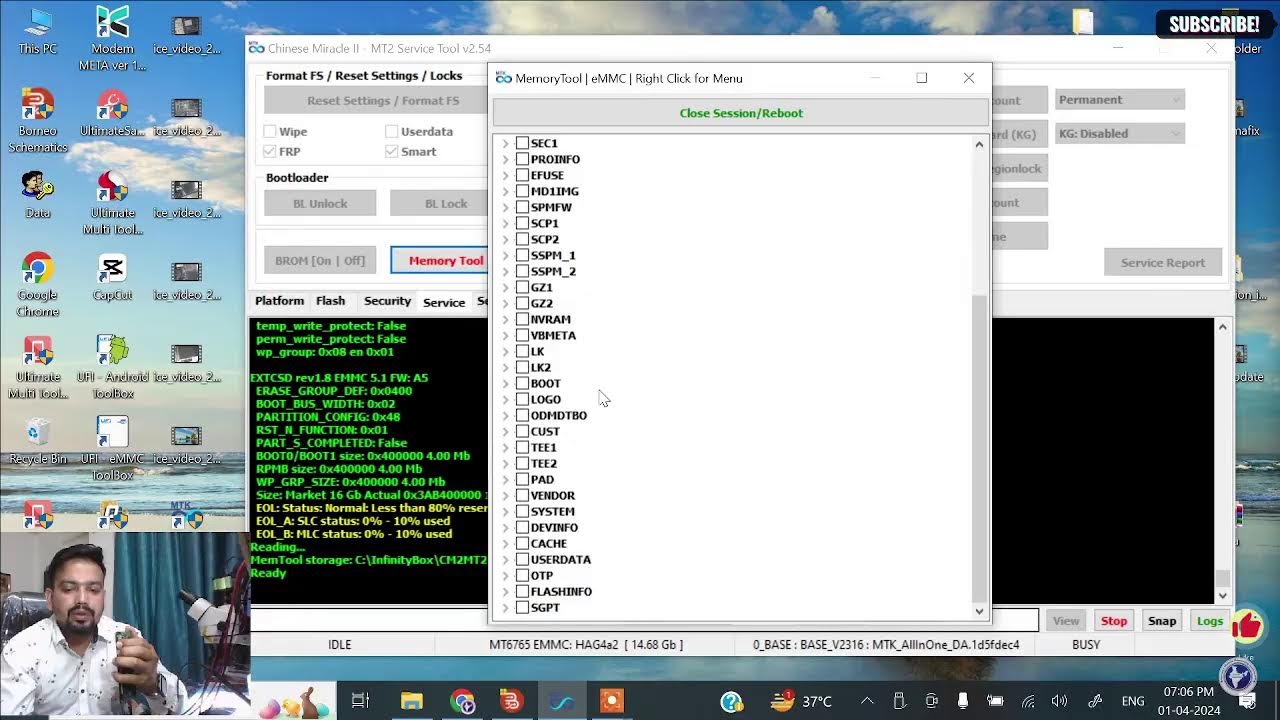Open This PC desktop icon
Screen dimensions: 1280x720
(37, 30)
